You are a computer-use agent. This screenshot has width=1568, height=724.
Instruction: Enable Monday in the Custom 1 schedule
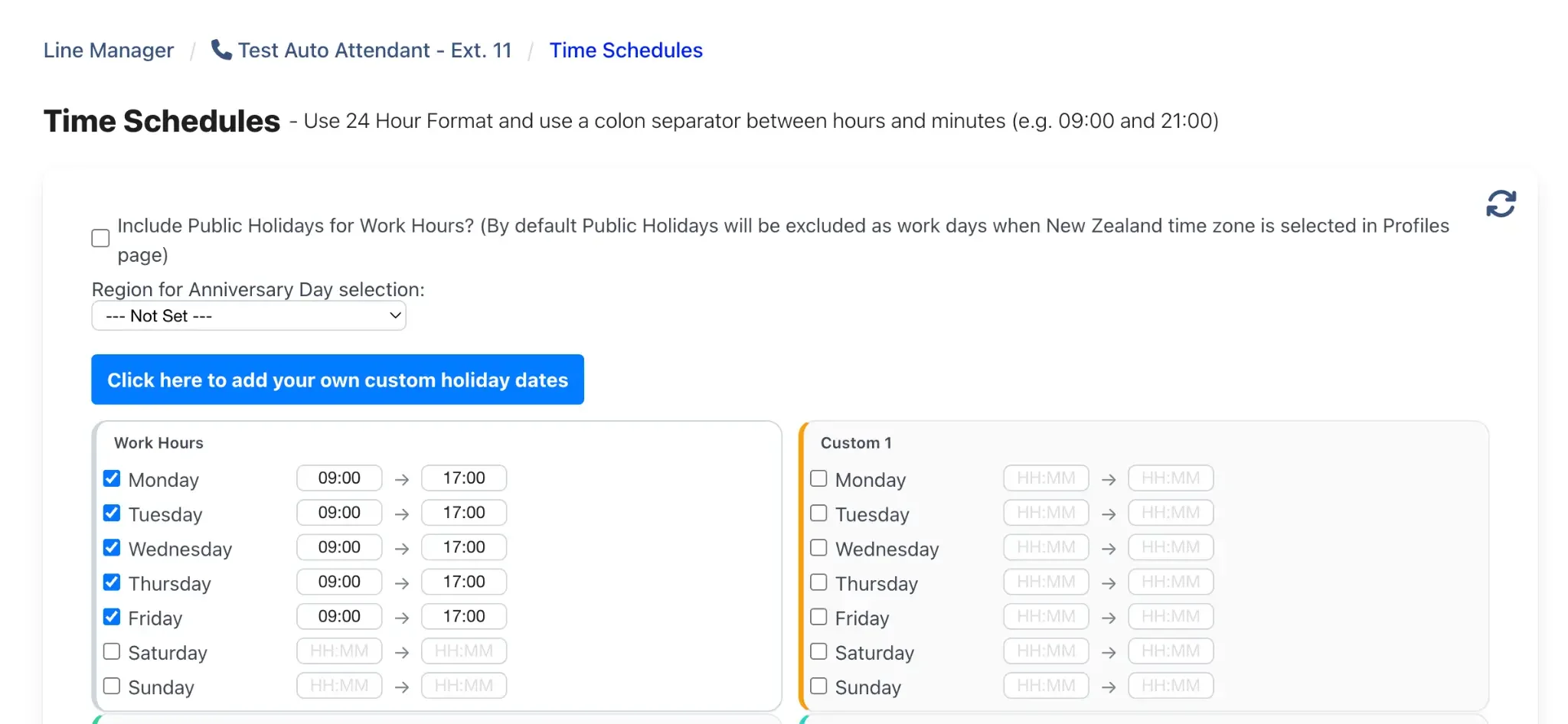pos(818,478)
